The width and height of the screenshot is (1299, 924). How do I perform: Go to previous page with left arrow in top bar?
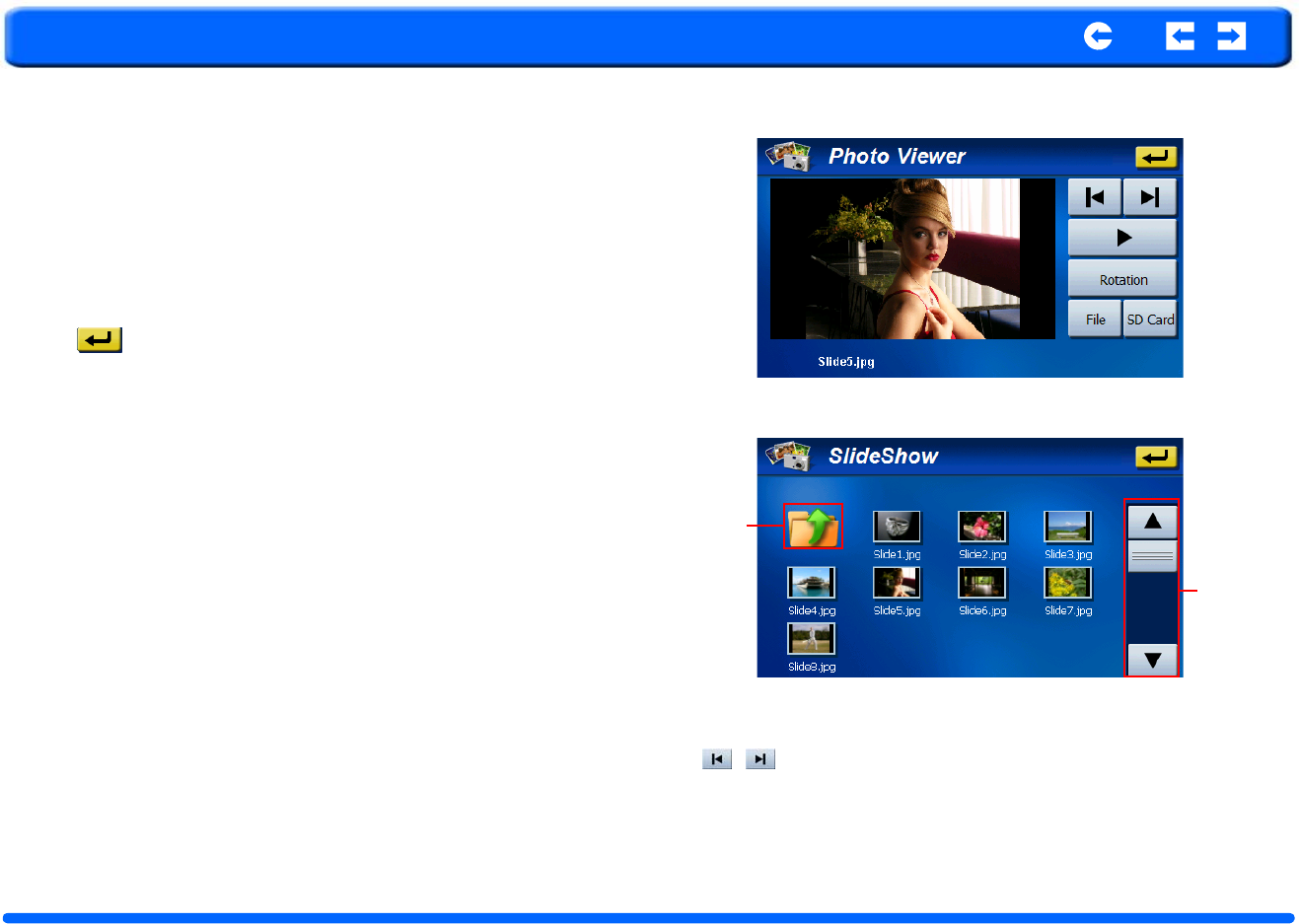[1180, 36]
